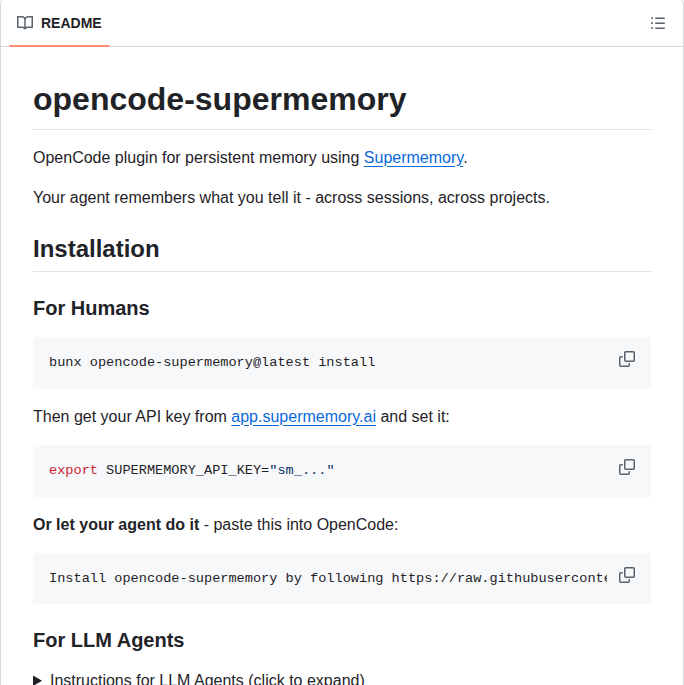Open the Supermemory link
684x685 pixels.
[x=414, y=158]
